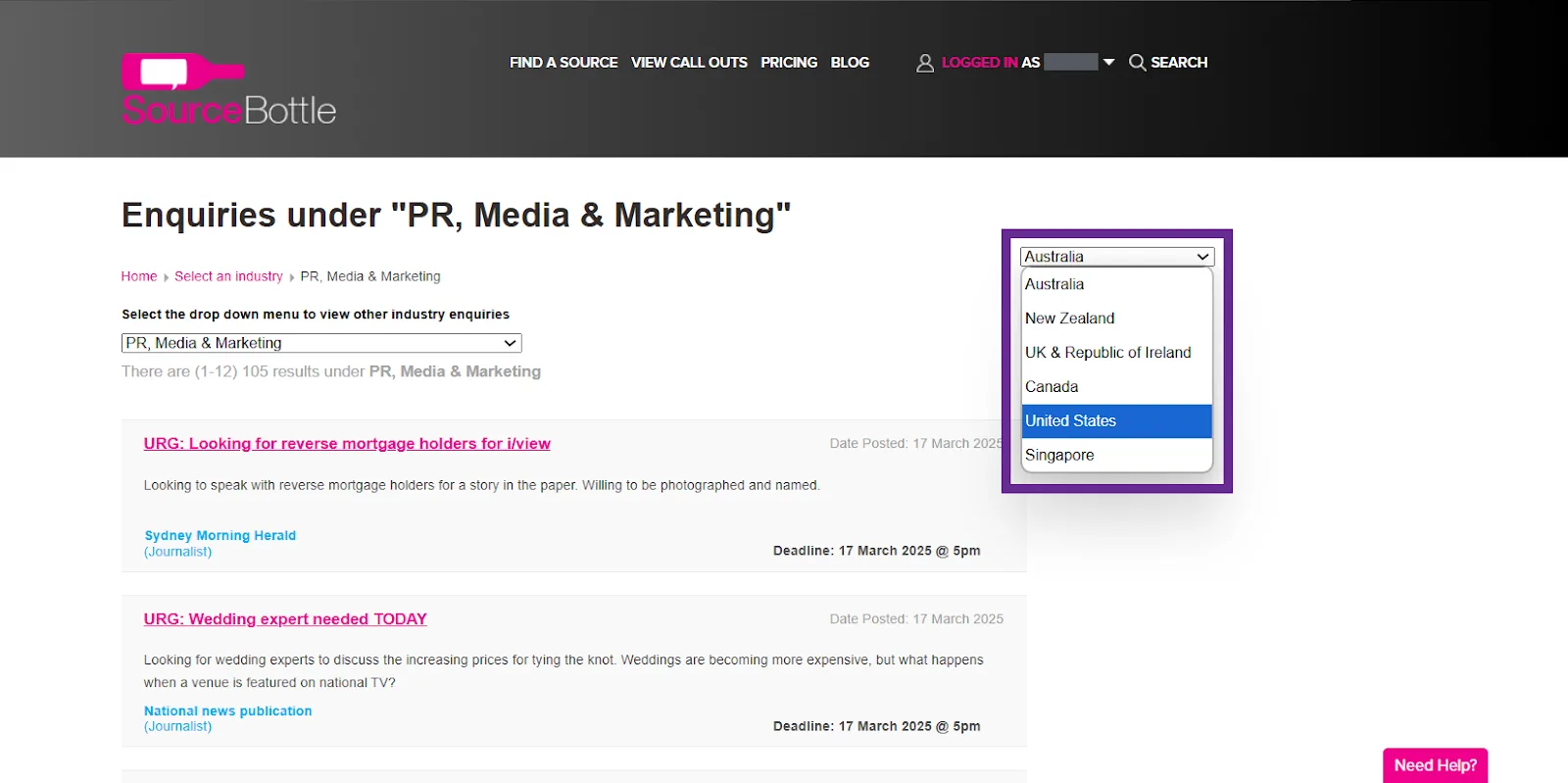Go to Home breadcrumb link

point(139,276)
